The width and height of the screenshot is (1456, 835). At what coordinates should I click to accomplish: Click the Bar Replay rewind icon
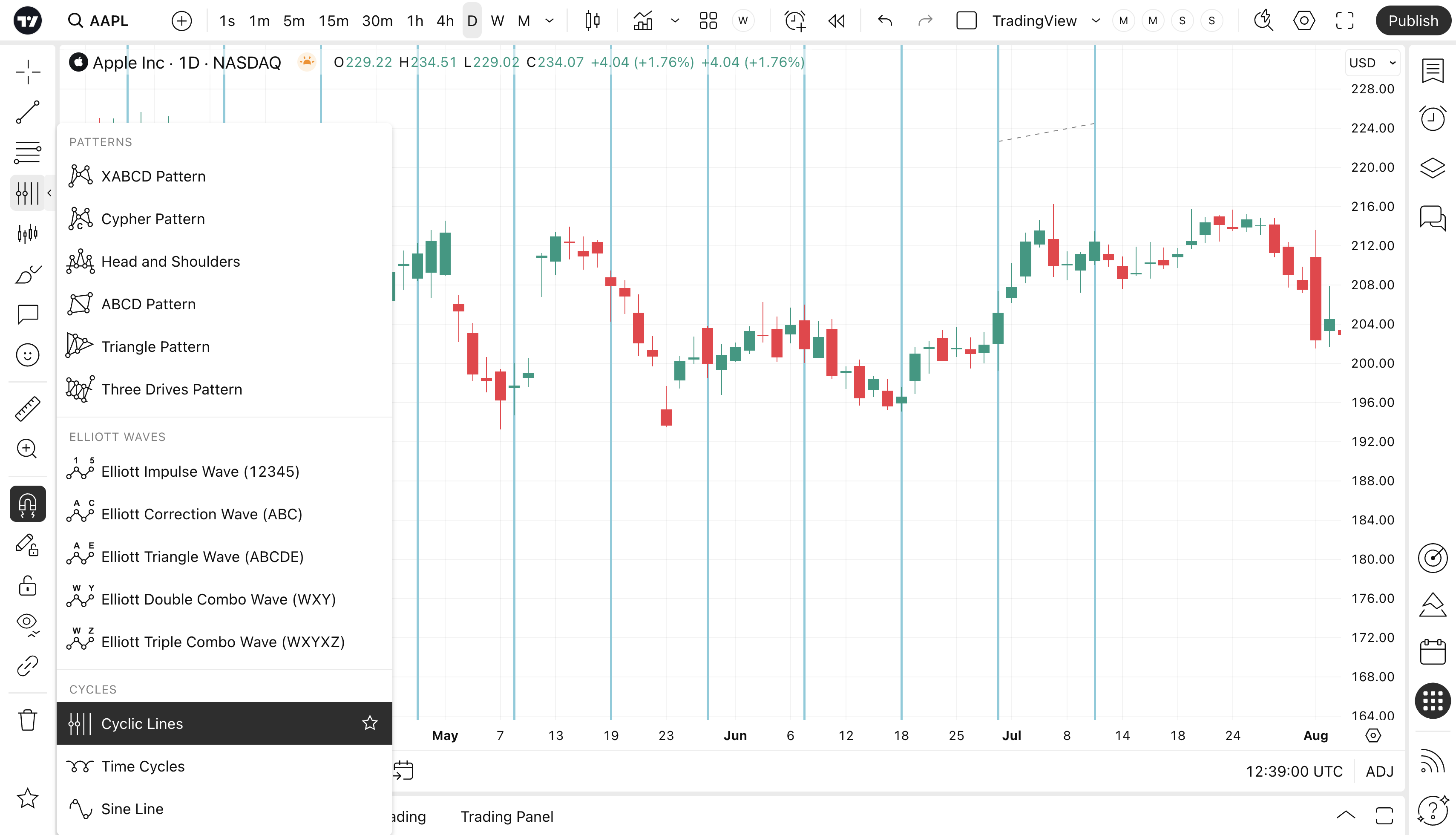tap(837, 21)
